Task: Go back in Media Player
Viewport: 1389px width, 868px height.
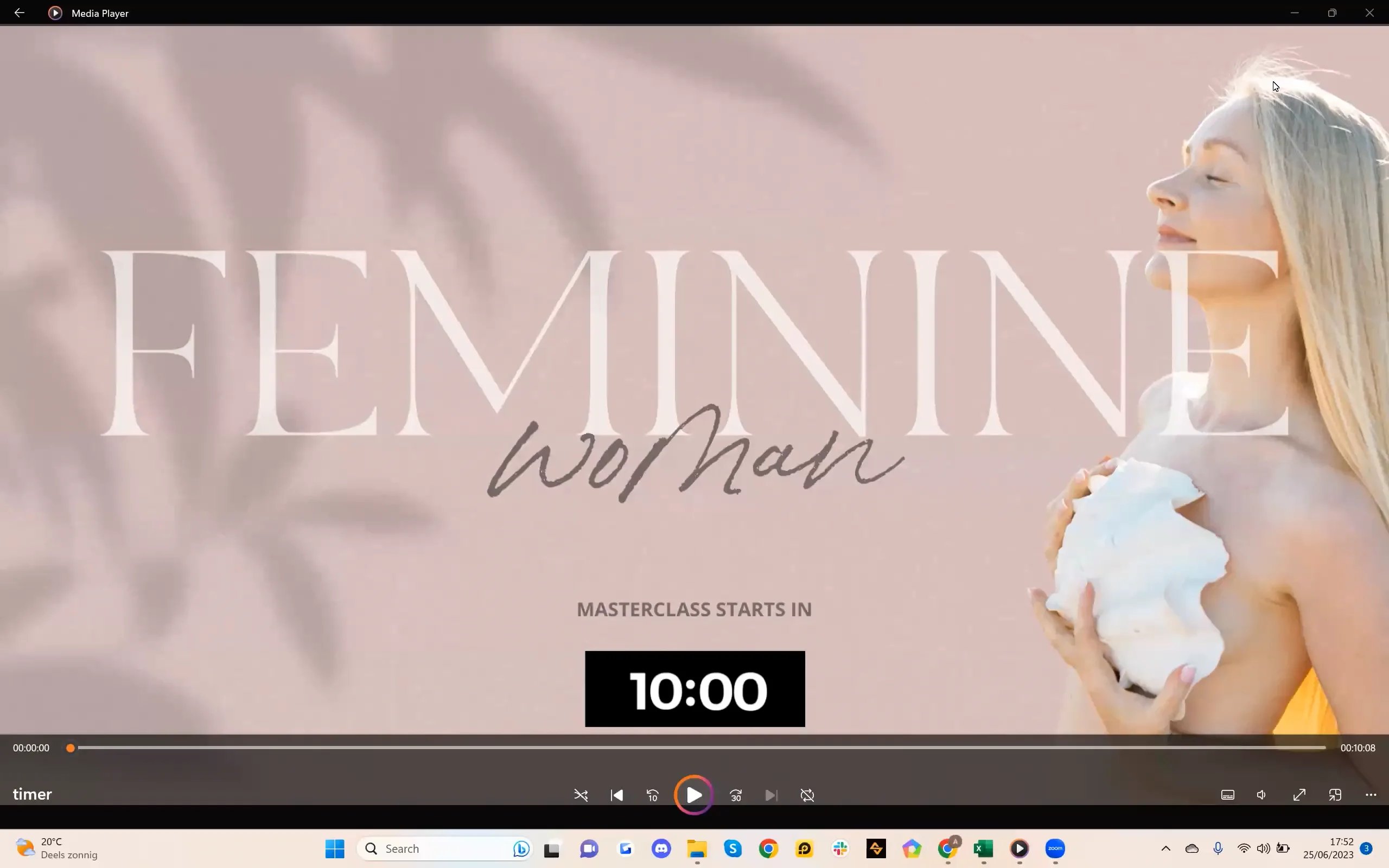Action: click(x=20, y=12)
